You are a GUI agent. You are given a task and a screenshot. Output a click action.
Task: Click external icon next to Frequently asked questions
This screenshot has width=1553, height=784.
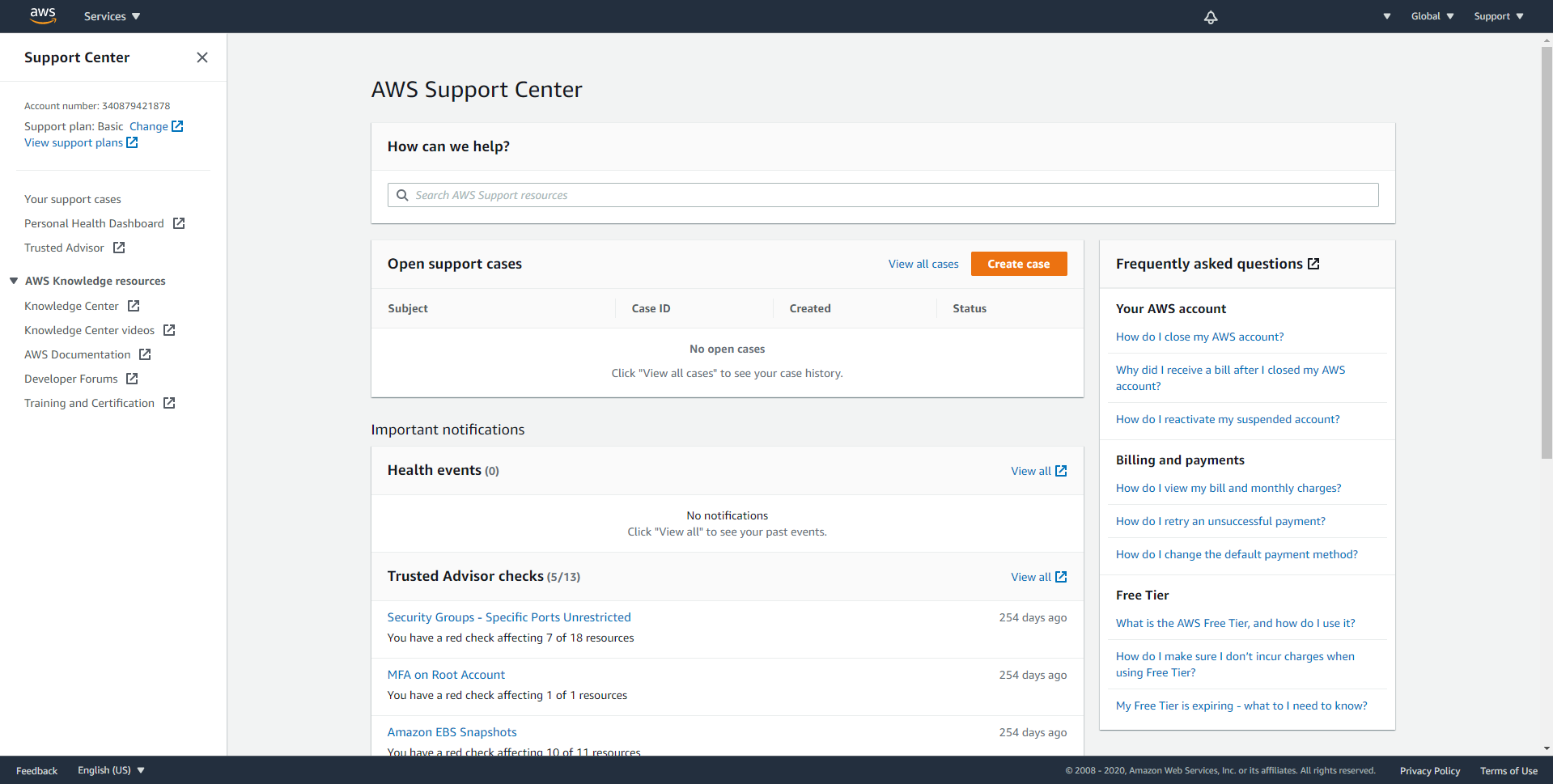click(1313, 264)
